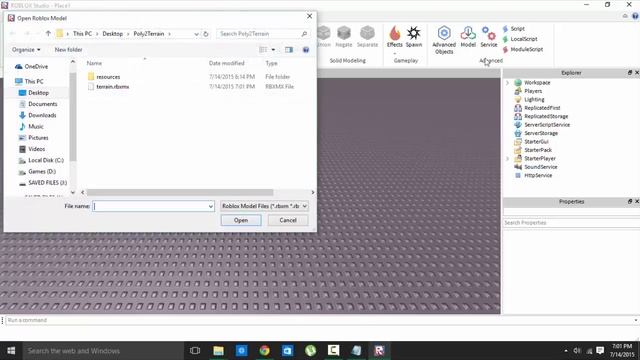The height and width of the screenshot is (360, 640).
Task: Click the Service gears icon
Action: [x=489, y=37]
